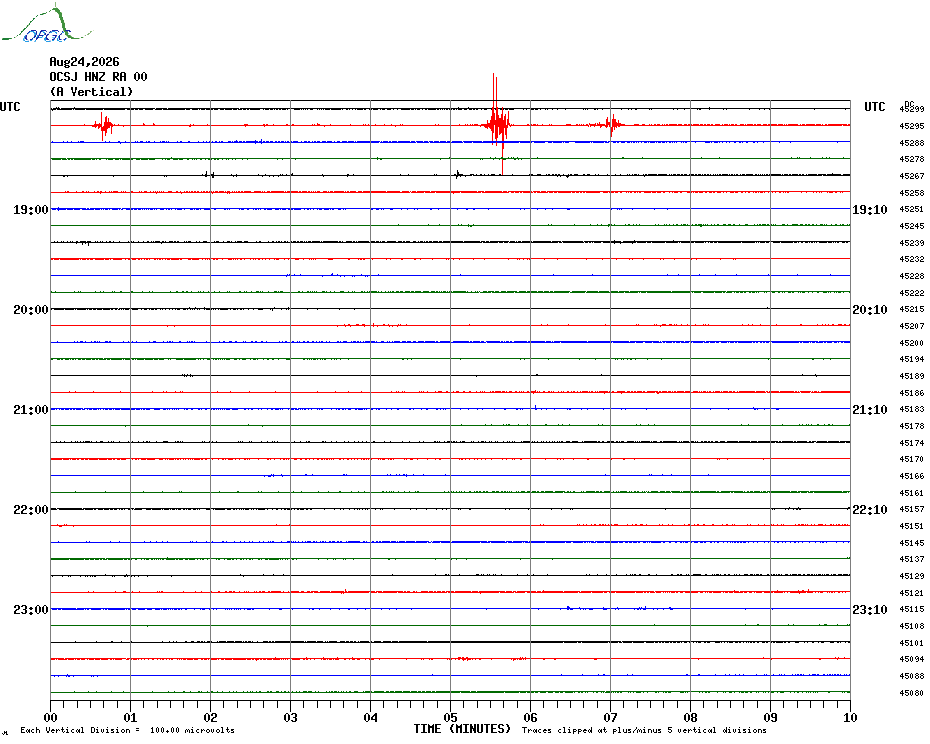The height and width of the screenshot is (744, 930).
Task: Click the DC value 45295
Action: point(912,126)
